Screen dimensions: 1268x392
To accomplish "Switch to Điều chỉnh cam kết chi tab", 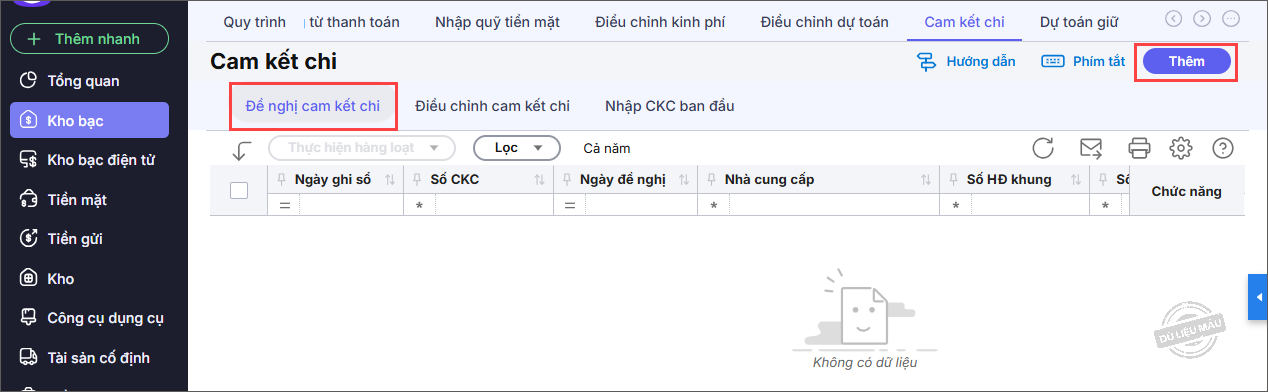I will [x=492, y=106].
